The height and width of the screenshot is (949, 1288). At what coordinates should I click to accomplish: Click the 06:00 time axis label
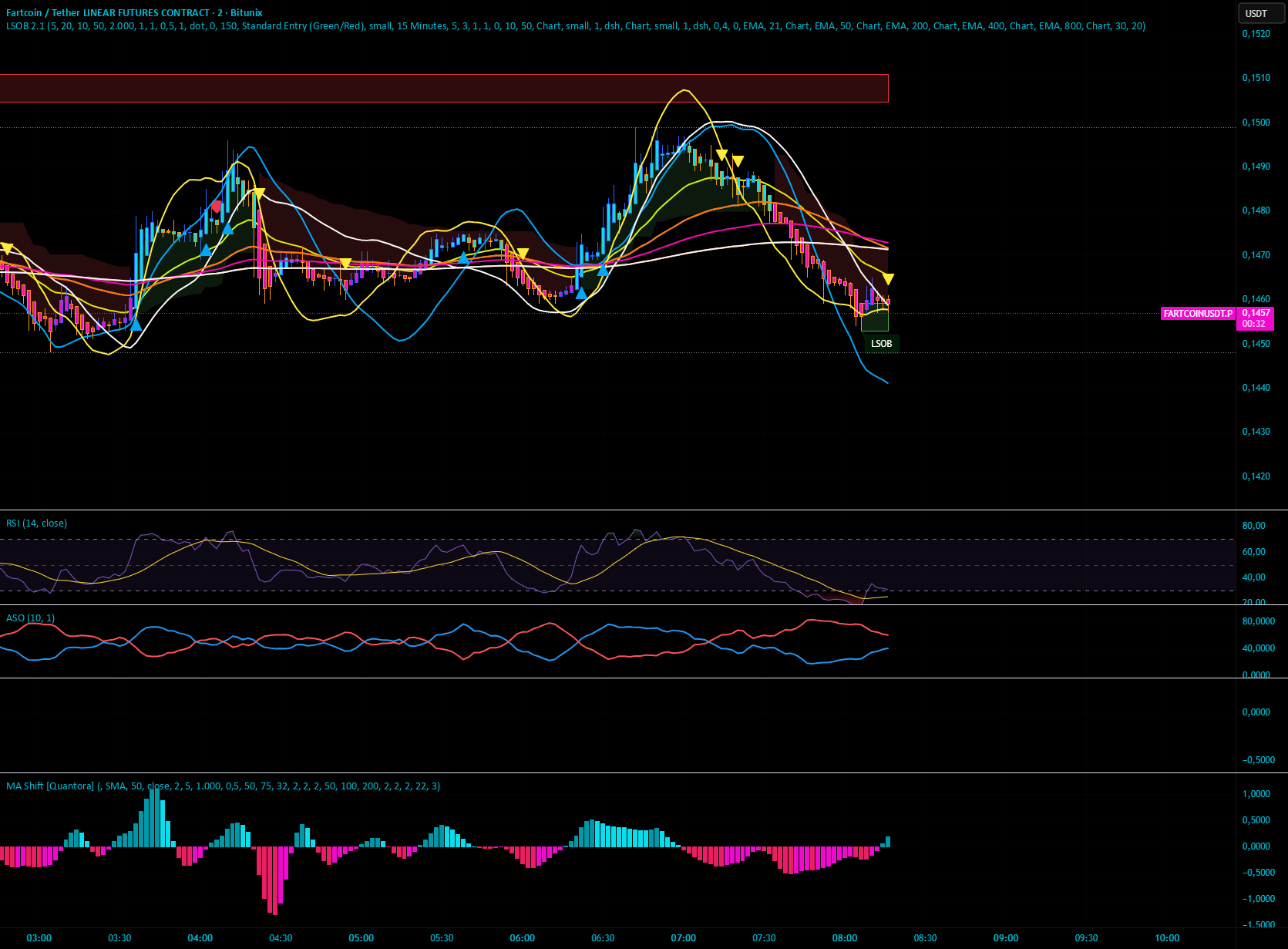(x=523, y=938)
